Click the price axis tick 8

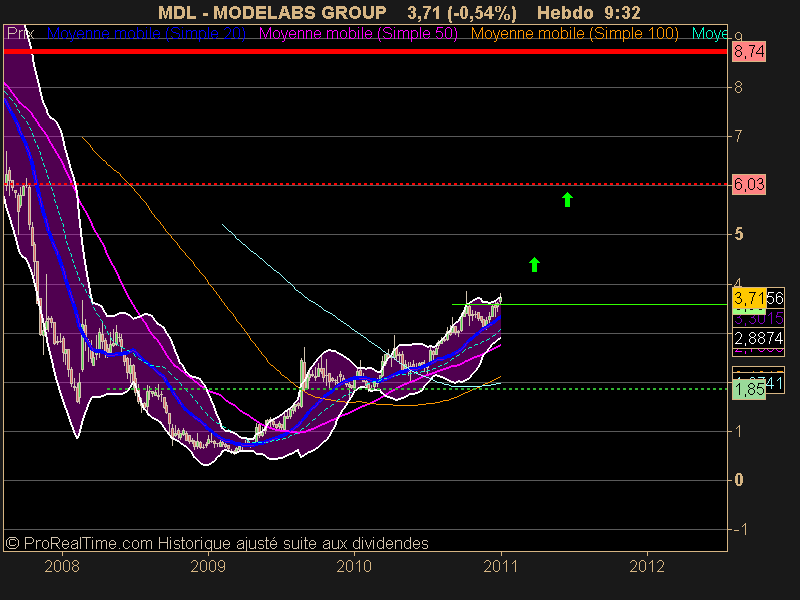738,87
